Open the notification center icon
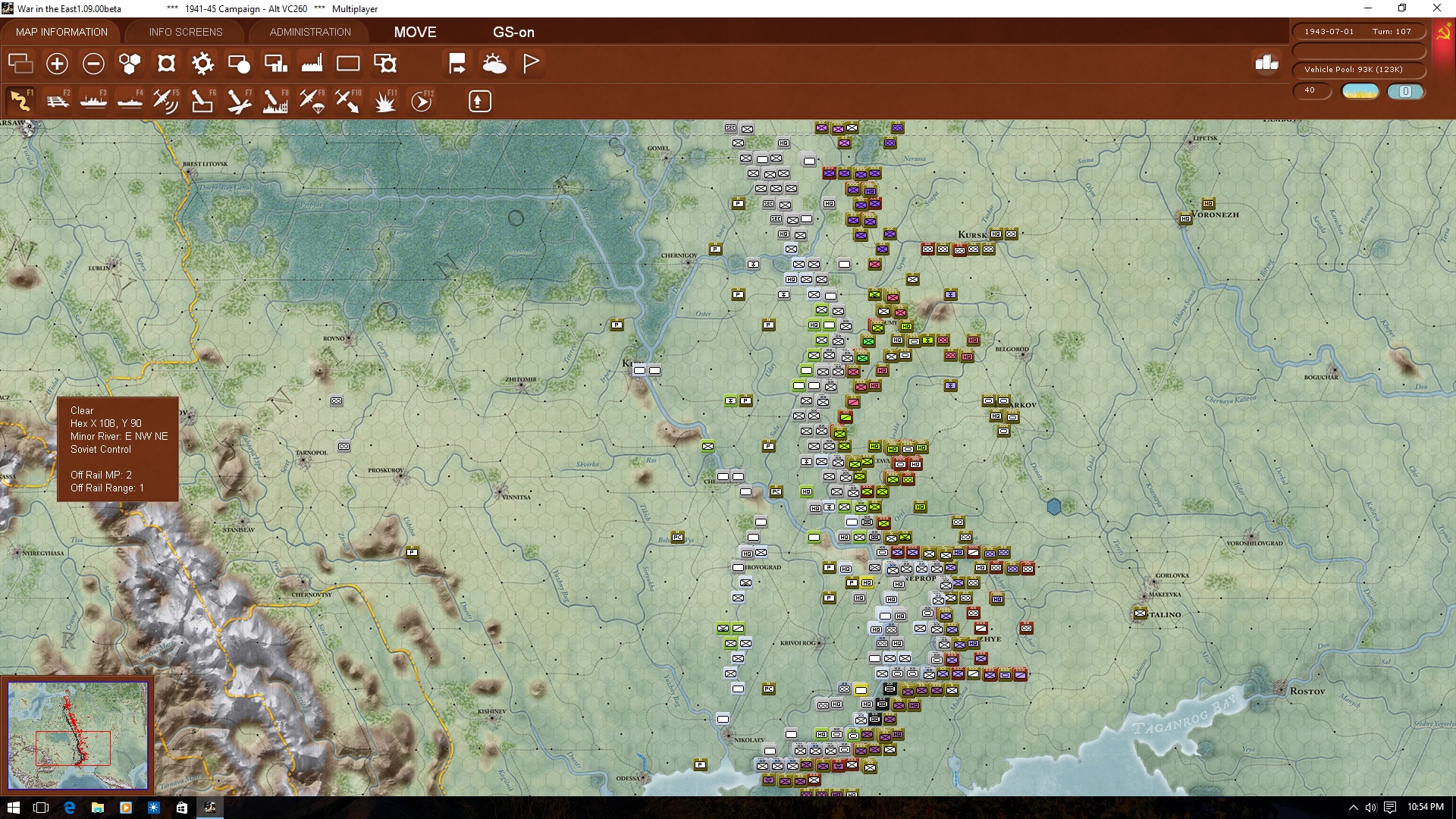 click(x=1389, y=808)
